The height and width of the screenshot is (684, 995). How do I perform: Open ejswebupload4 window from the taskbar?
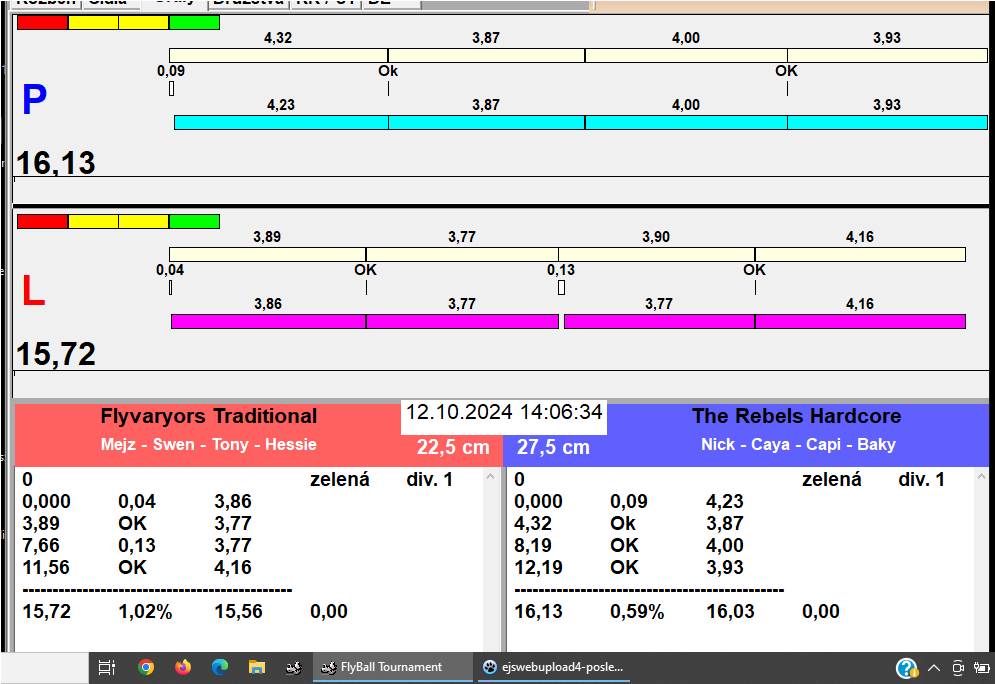click(x=553, y=667)
